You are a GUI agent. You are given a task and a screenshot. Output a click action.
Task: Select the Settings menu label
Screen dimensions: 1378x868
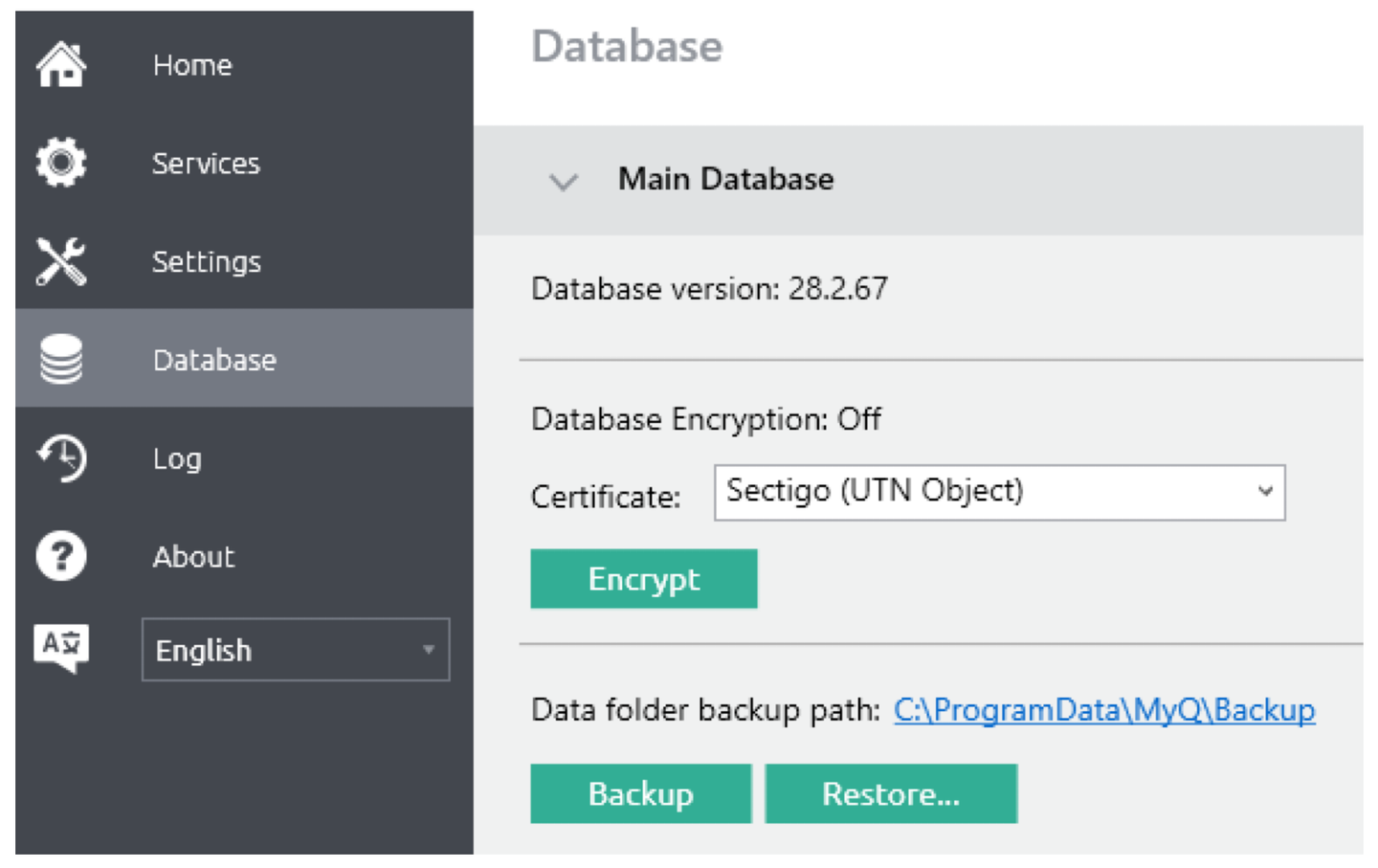[x=206, y=262]
